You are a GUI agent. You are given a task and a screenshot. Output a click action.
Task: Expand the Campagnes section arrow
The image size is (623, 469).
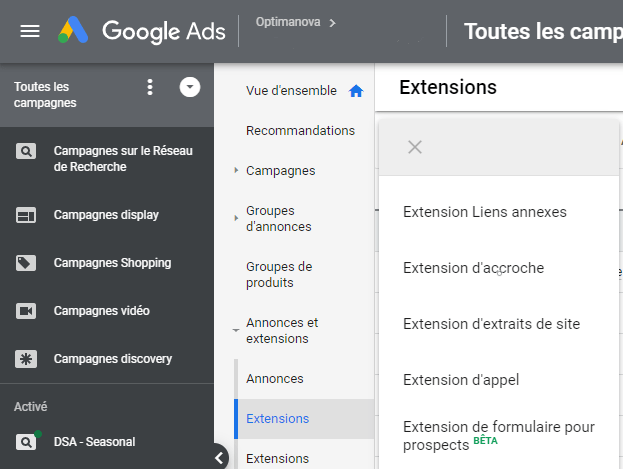click(236, 171)
